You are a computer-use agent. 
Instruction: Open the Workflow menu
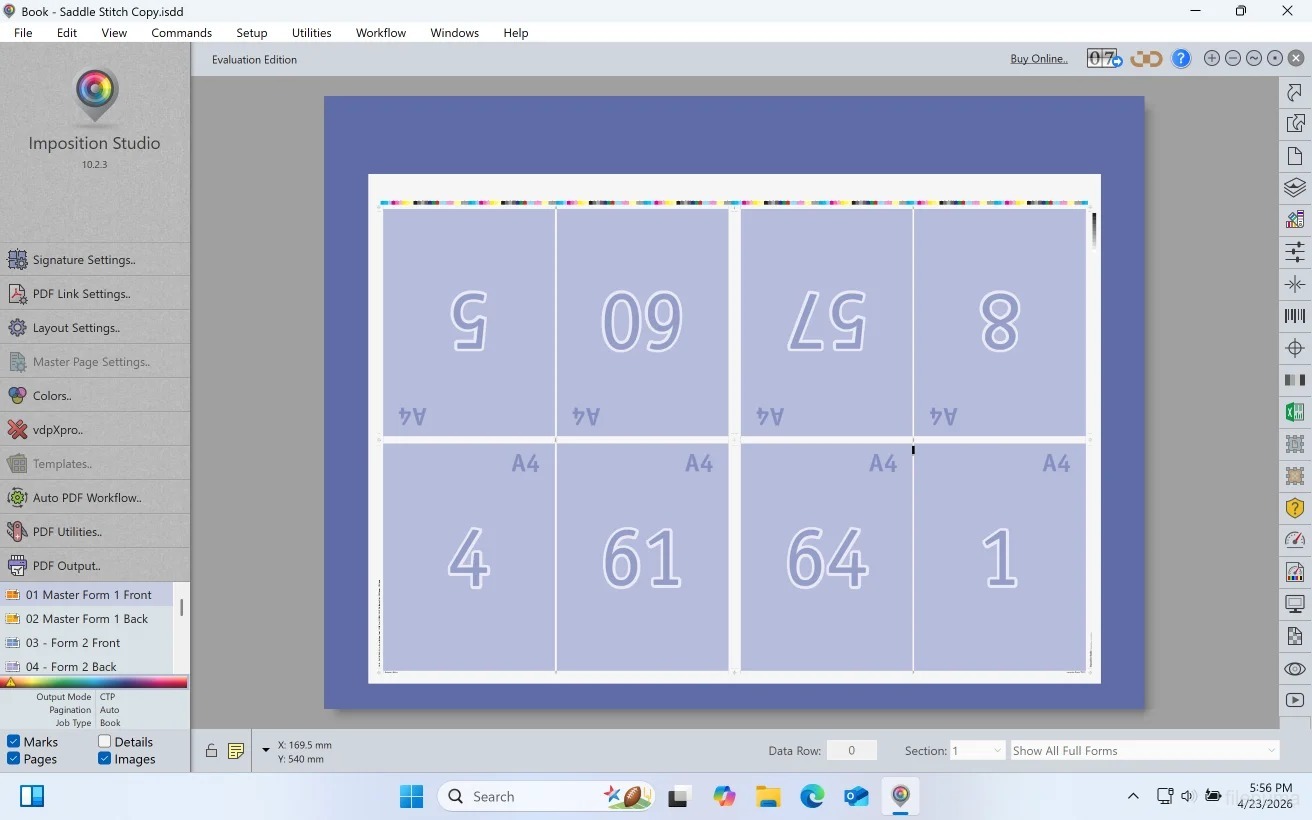click(x=380, y=33)
